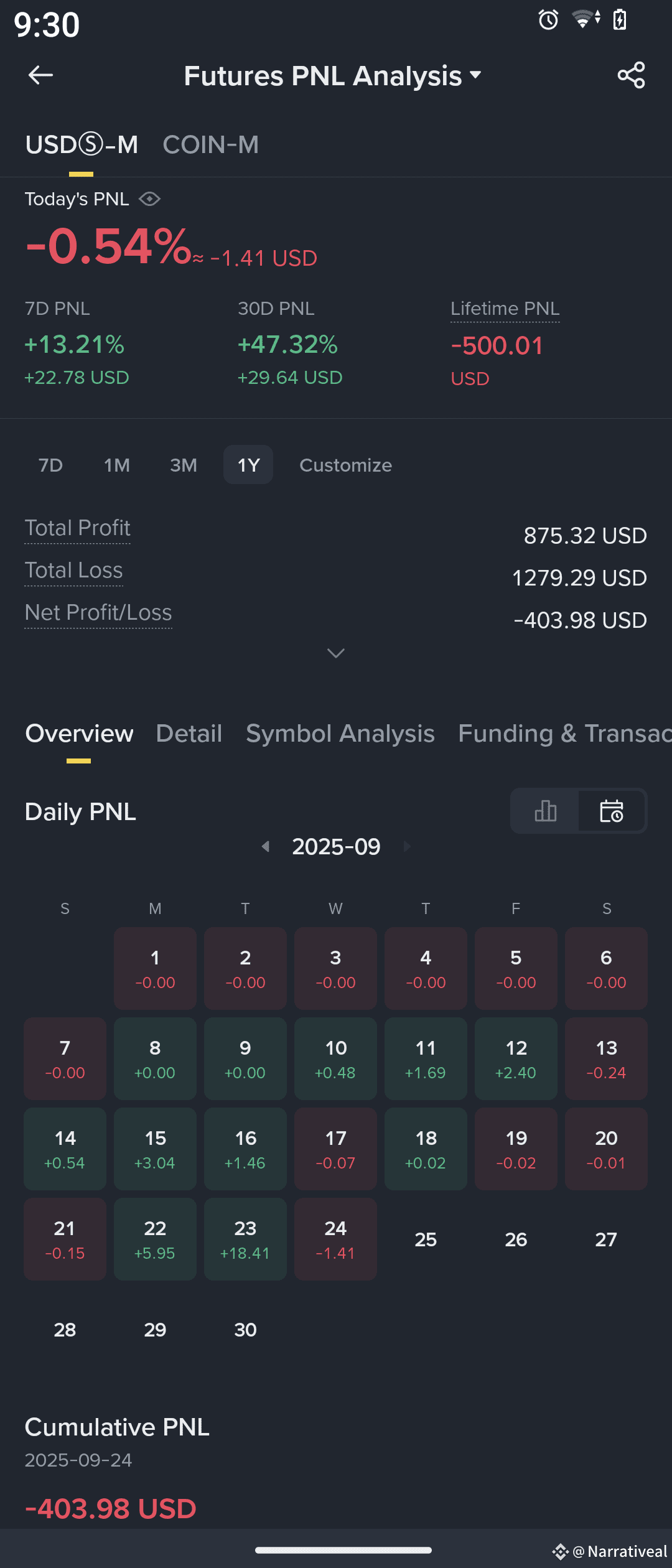This screenshot has width=672, height=1568.
Task: Go to next month with right arrow
Action: coord(407,846)
